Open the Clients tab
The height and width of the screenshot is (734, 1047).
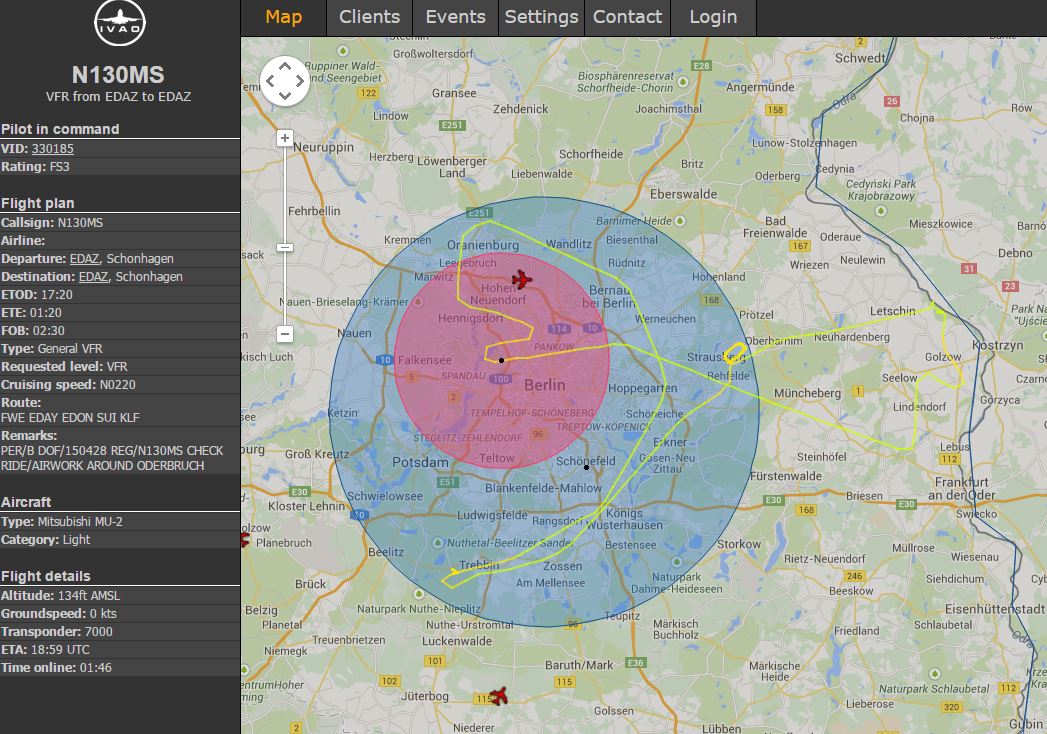369,17
